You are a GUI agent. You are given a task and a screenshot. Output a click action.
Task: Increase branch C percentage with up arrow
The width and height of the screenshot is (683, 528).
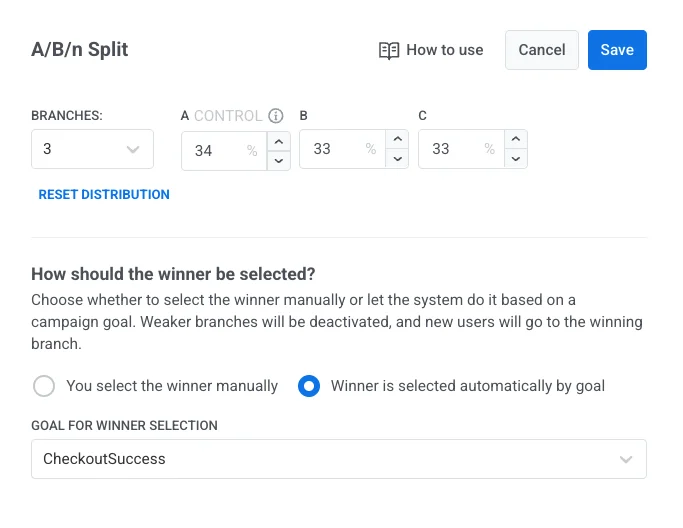(516, 140)
